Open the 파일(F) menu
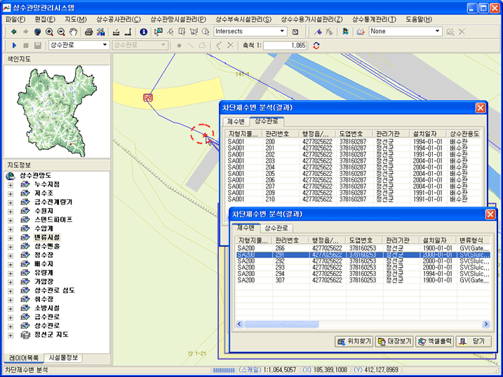503x377 pixels. pos(15,19)
